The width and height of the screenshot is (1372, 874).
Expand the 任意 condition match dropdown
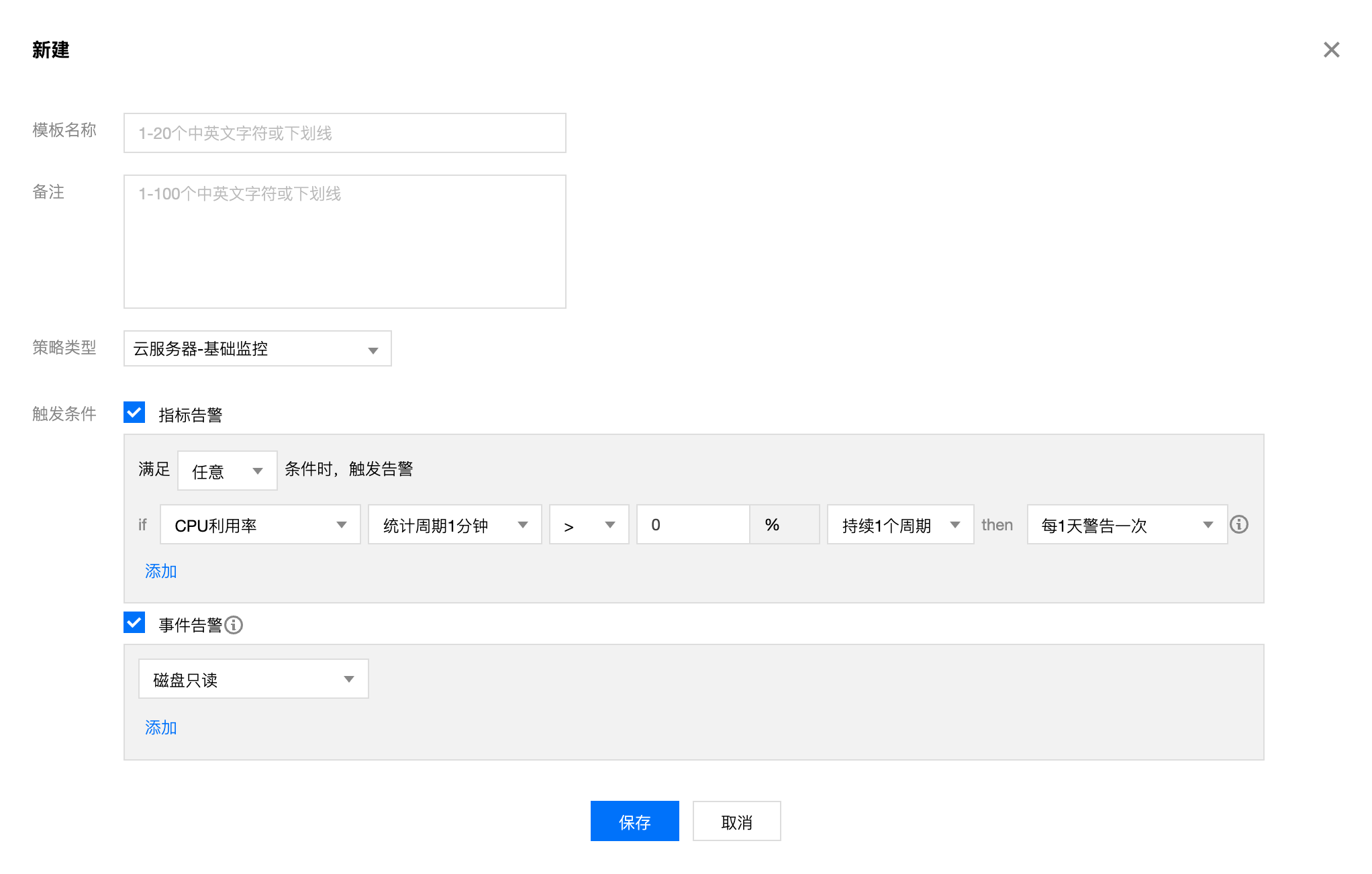click(x=227, y=471)
